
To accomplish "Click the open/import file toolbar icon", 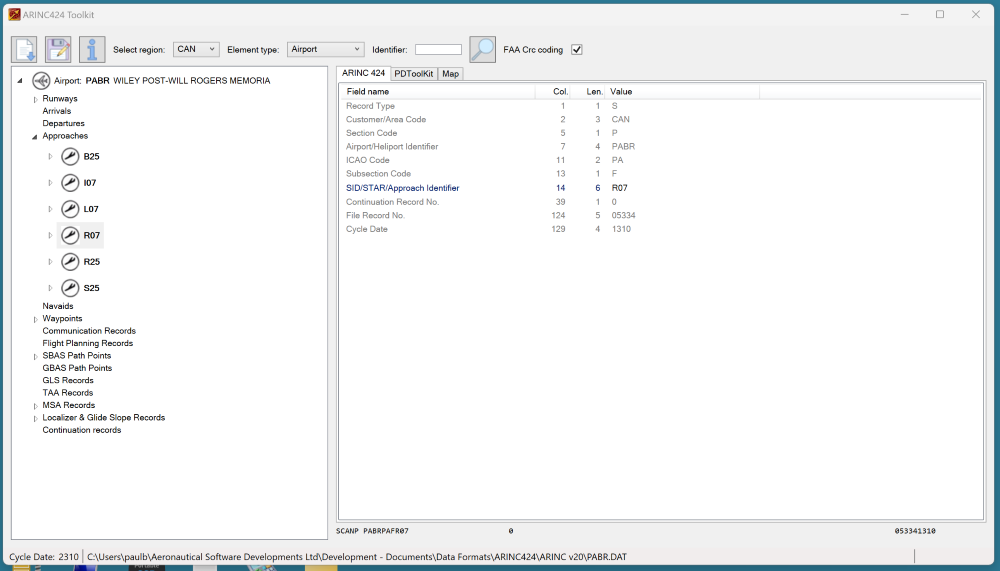I will coord(24,49).
